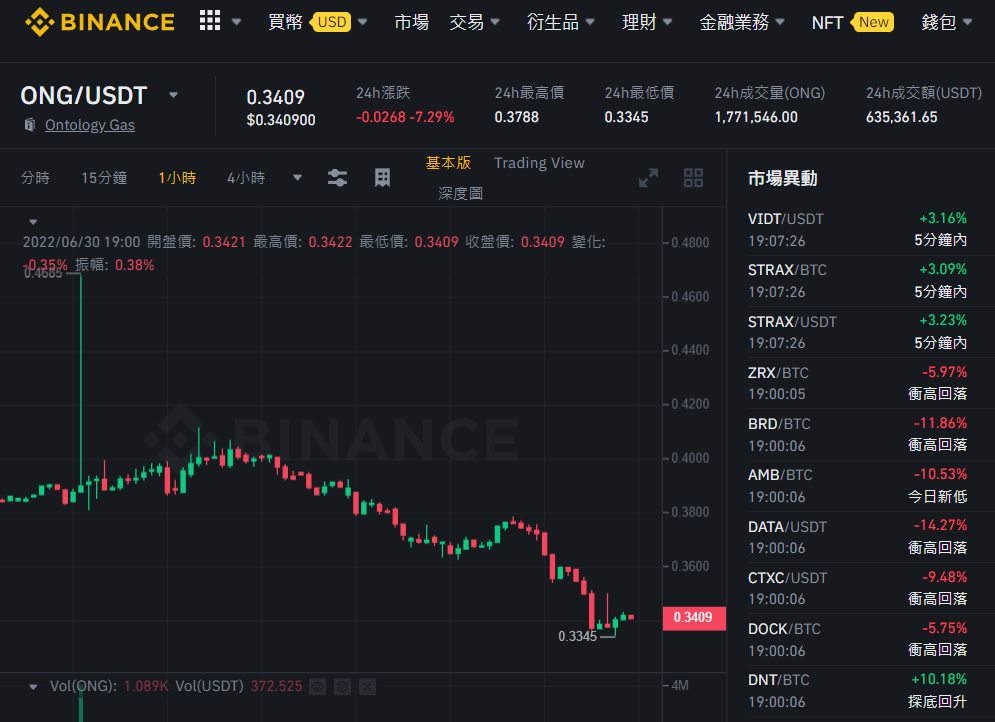The height and width of the screenshot is (722, 995).
Task: Select 15分鐘 interval
Action: pyautogui.click(x=104, y=178)
